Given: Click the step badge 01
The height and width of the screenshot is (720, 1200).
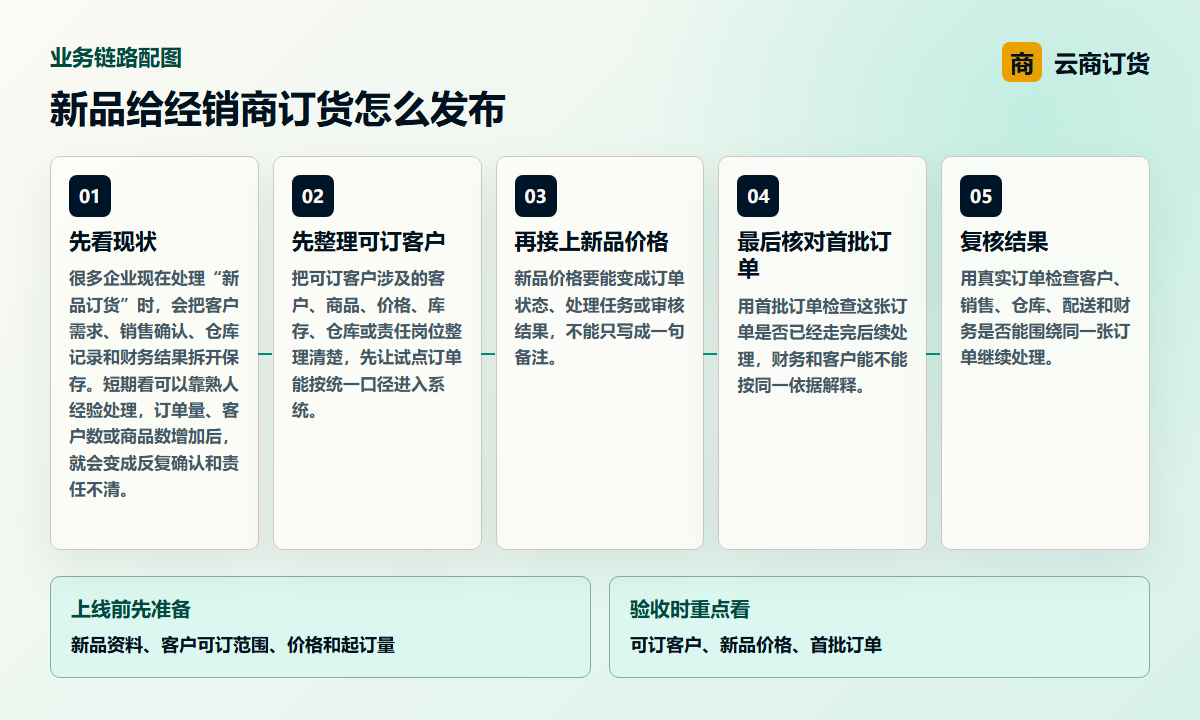Looking at the screenshot, I should pyautogui.click(x=90, y=196).
